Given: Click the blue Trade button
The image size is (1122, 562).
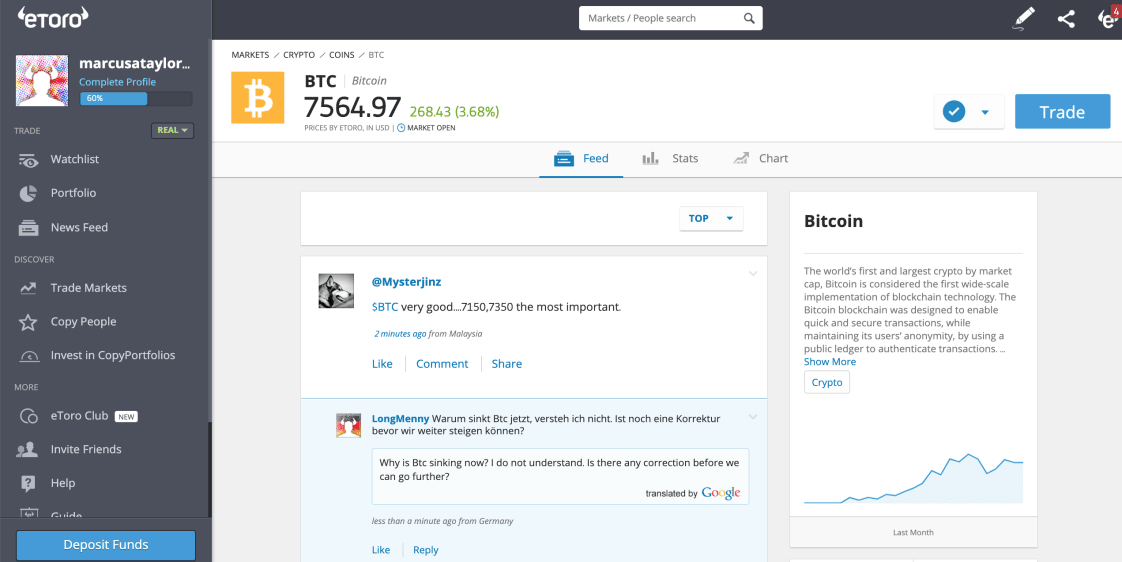Looking at the screenshot, I should 1063,112.
